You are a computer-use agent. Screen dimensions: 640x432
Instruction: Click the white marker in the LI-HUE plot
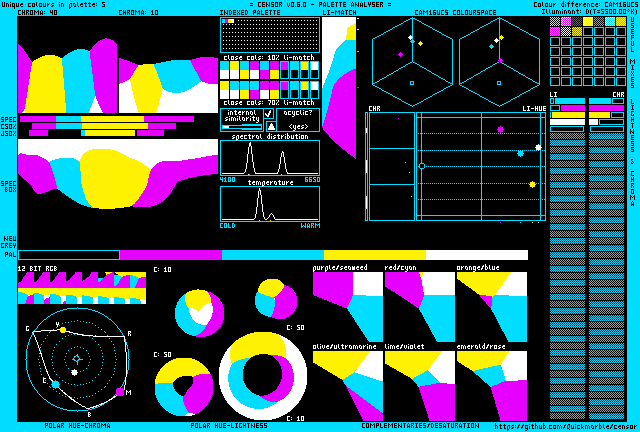pyautogui.click(x=538, y=147)
